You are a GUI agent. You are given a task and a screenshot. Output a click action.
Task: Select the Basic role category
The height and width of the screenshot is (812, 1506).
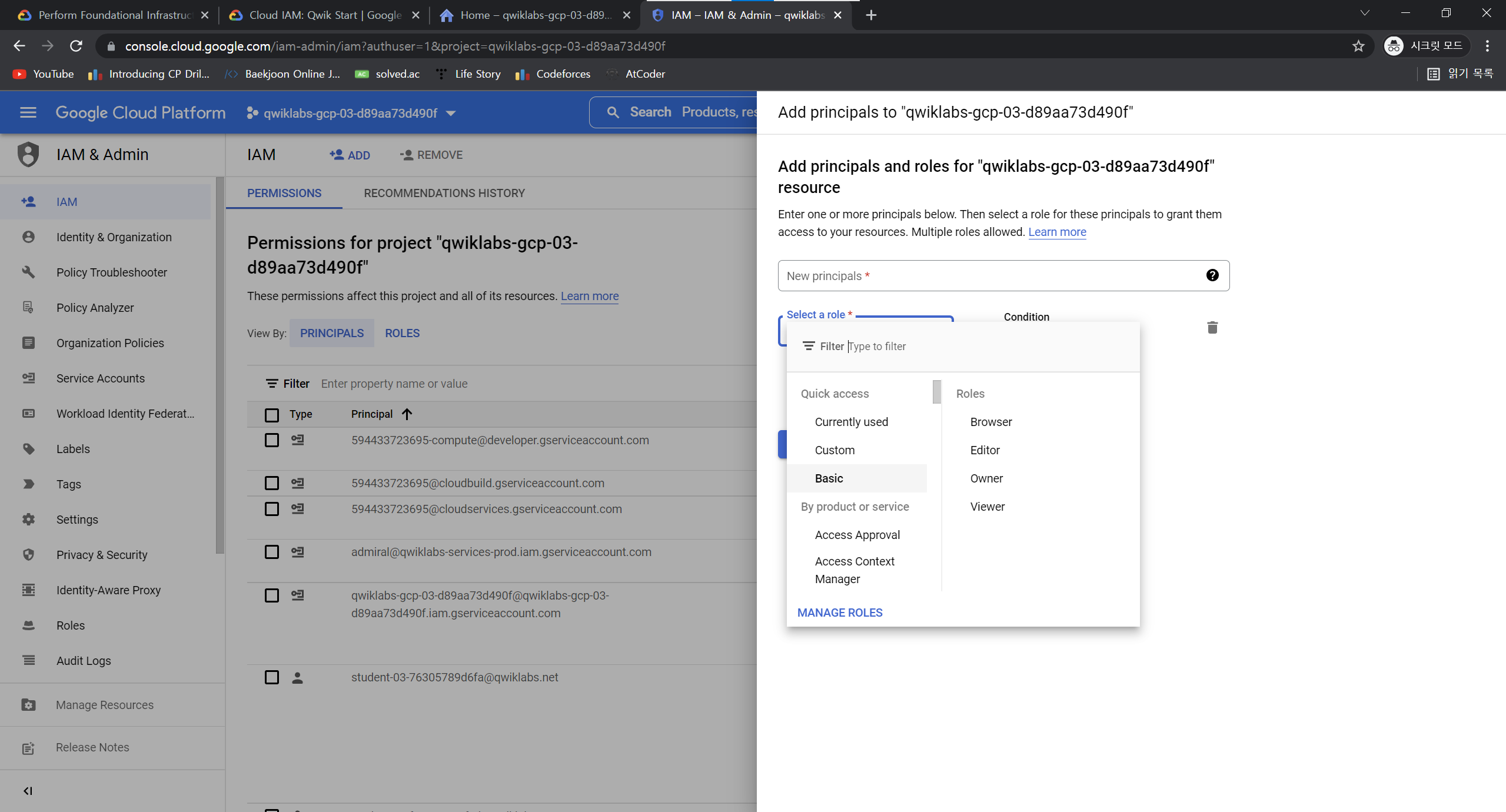829,478
